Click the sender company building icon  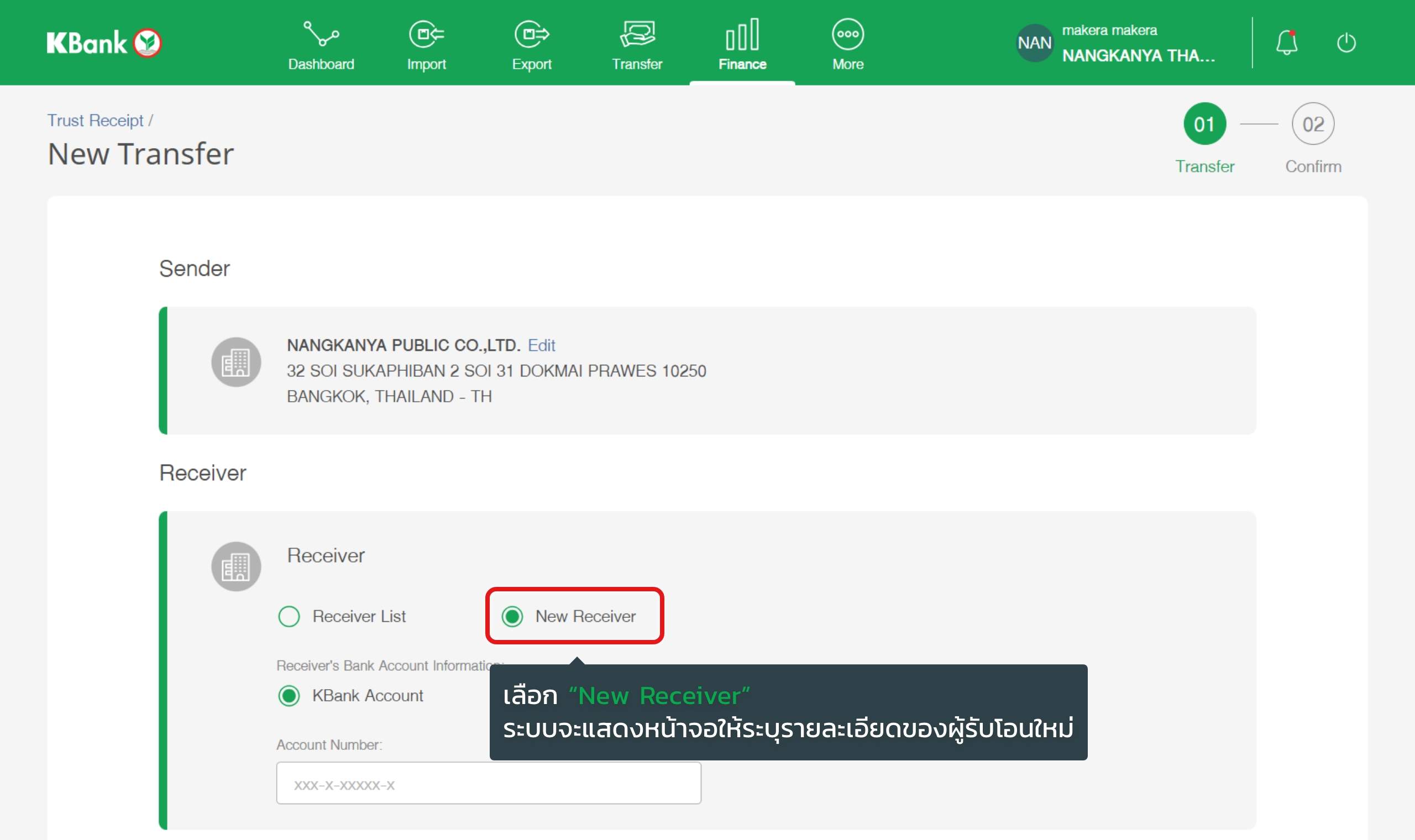(x=236, y=363)
